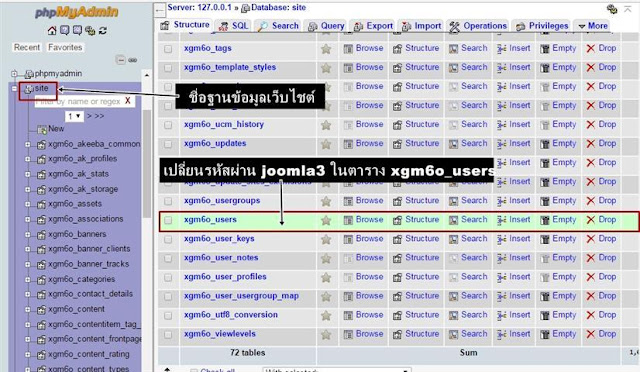Open the page number dropdown in sidebar

[74, 116]
